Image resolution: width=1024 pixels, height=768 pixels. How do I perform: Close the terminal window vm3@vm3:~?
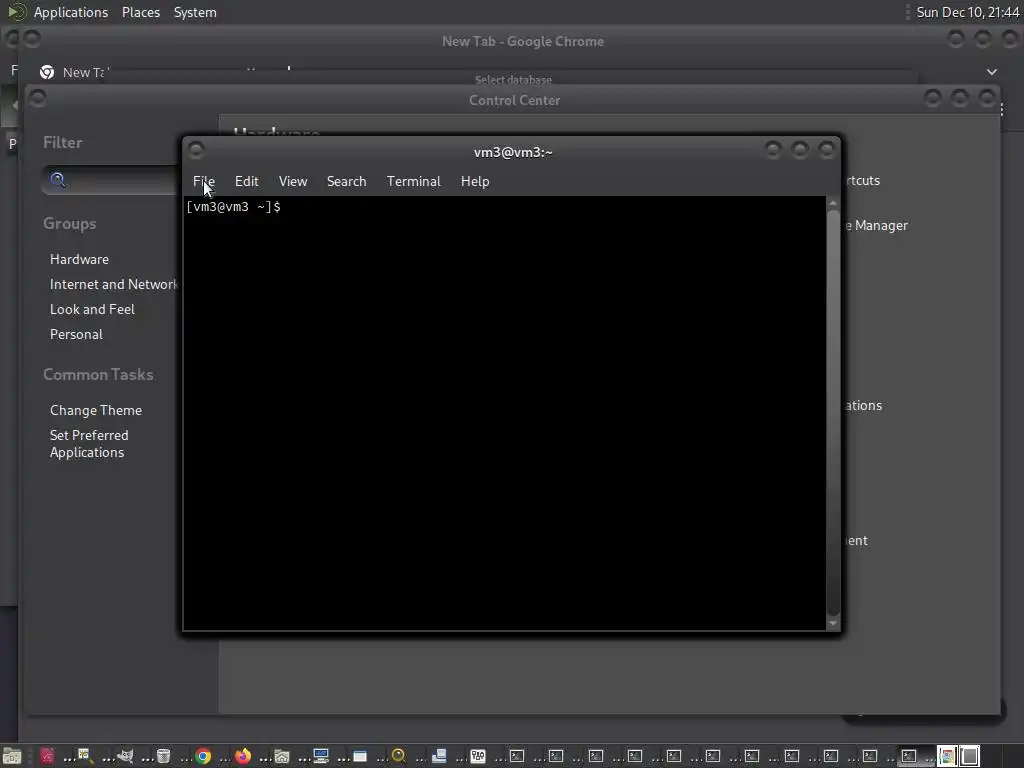827,151
